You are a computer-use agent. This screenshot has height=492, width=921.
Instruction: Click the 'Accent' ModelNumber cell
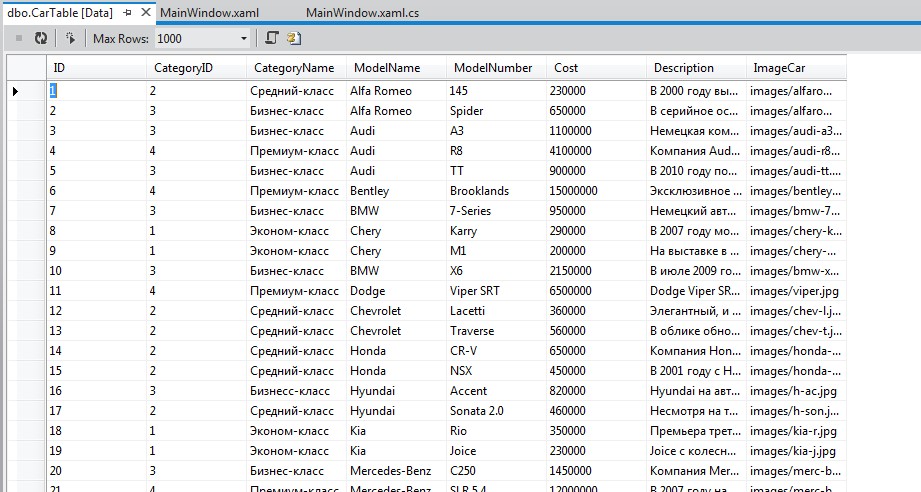click(x=496, y=390)
